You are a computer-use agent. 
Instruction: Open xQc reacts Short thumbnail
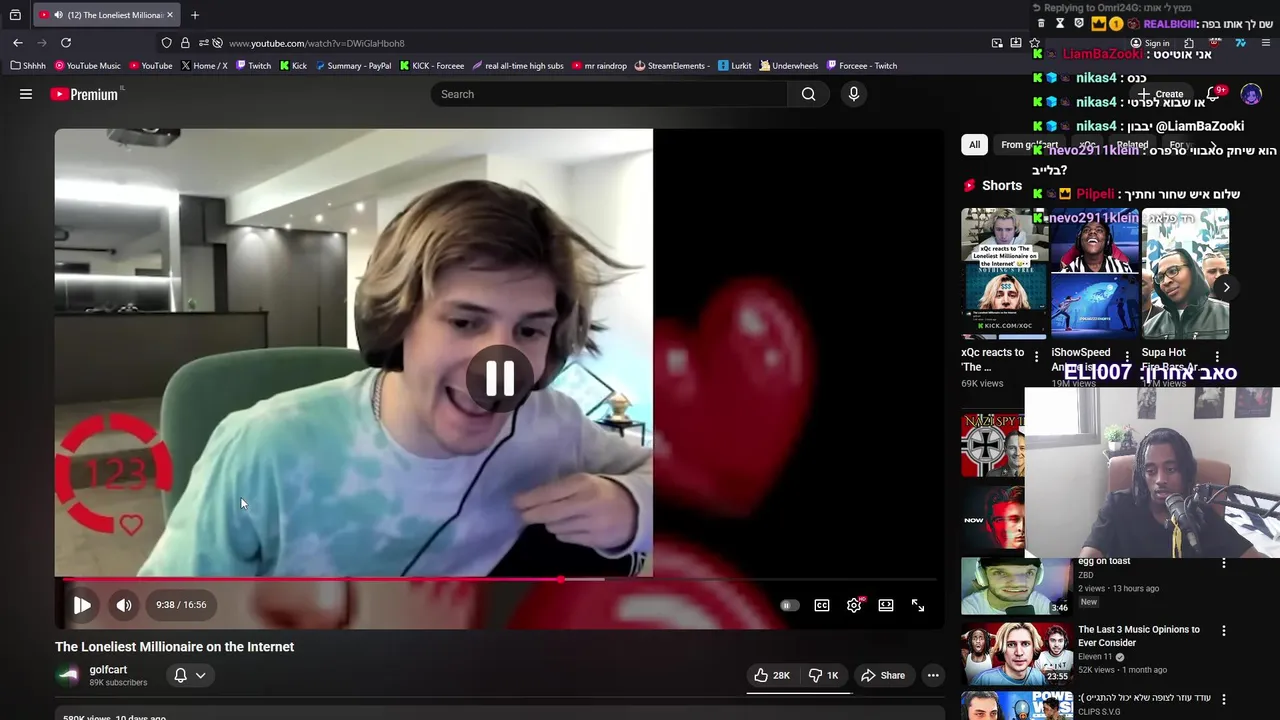(x=1004, y=273)
